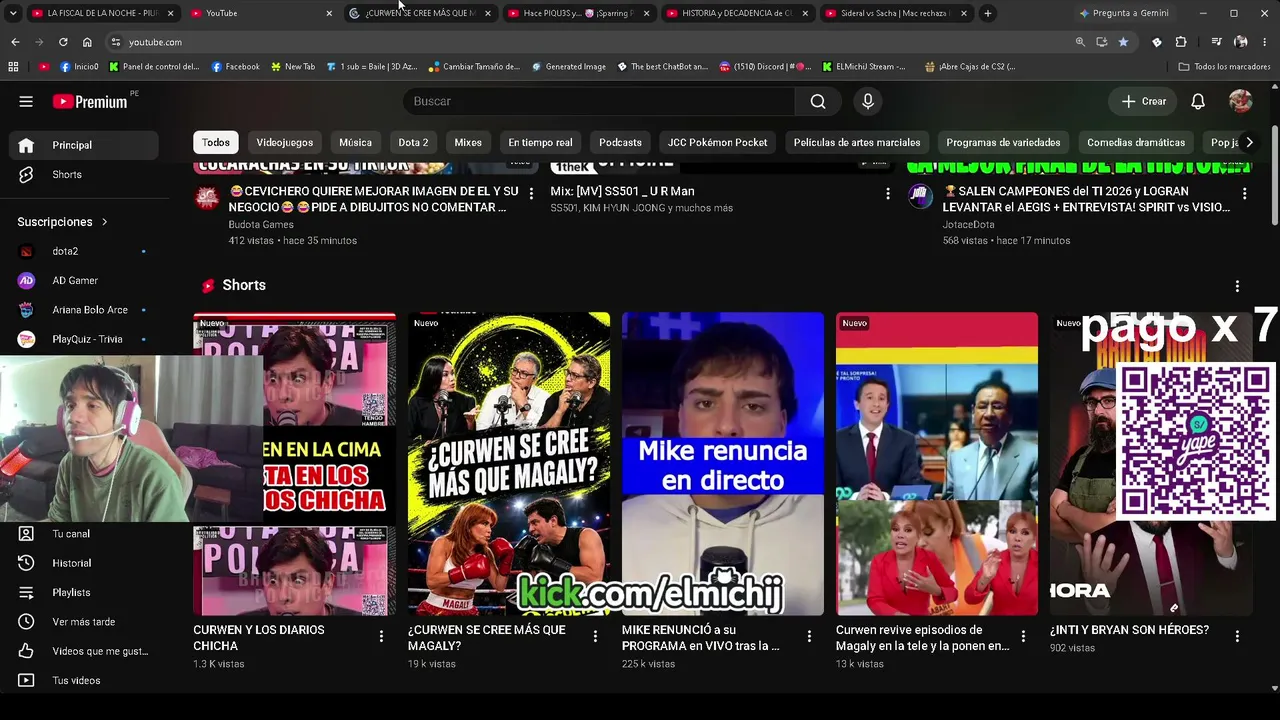Open Ariana Bolo Arce channel

84,310
